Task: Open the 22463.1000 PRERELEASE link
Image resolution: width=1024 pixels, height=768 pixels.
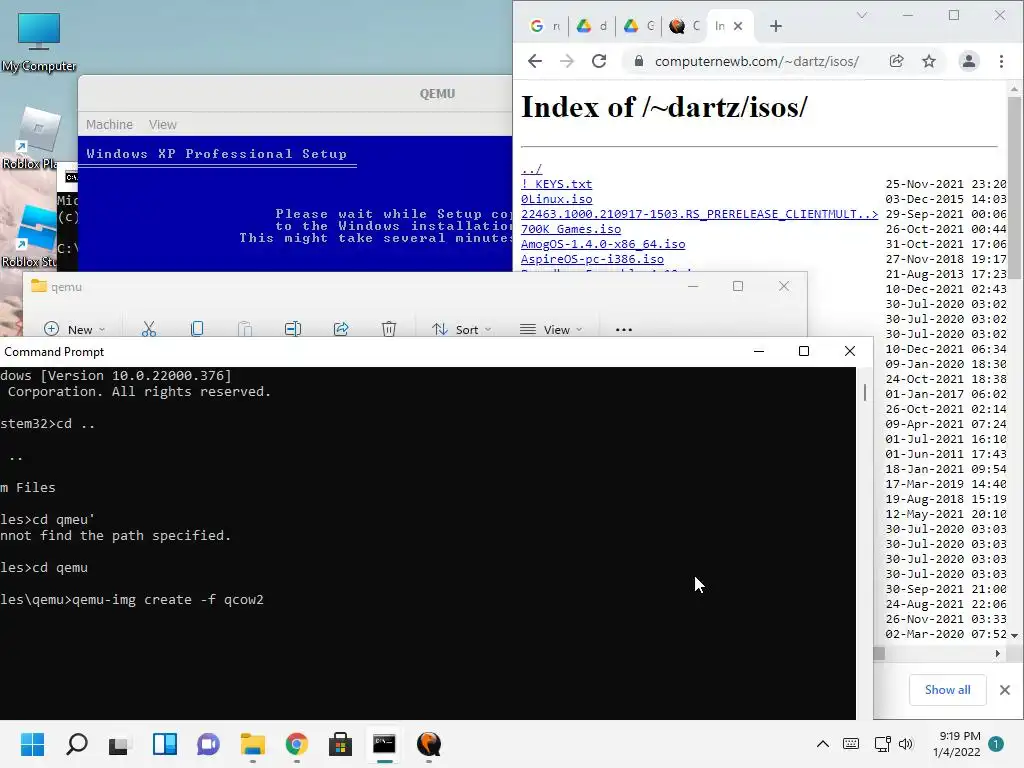Action: coord(699,214)
